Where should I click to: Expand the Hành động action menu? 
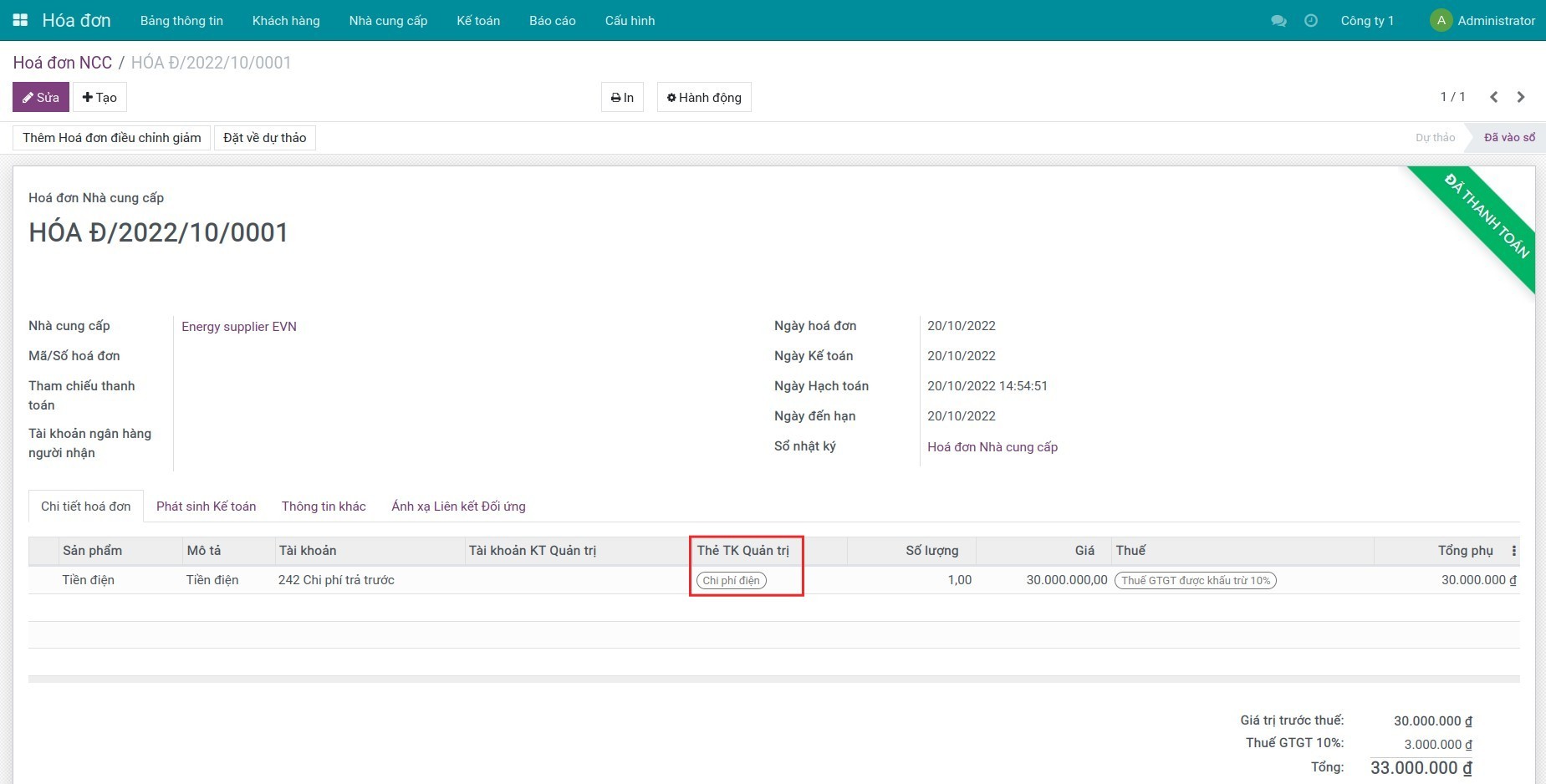pyautogui.click(x=704, y=97)
